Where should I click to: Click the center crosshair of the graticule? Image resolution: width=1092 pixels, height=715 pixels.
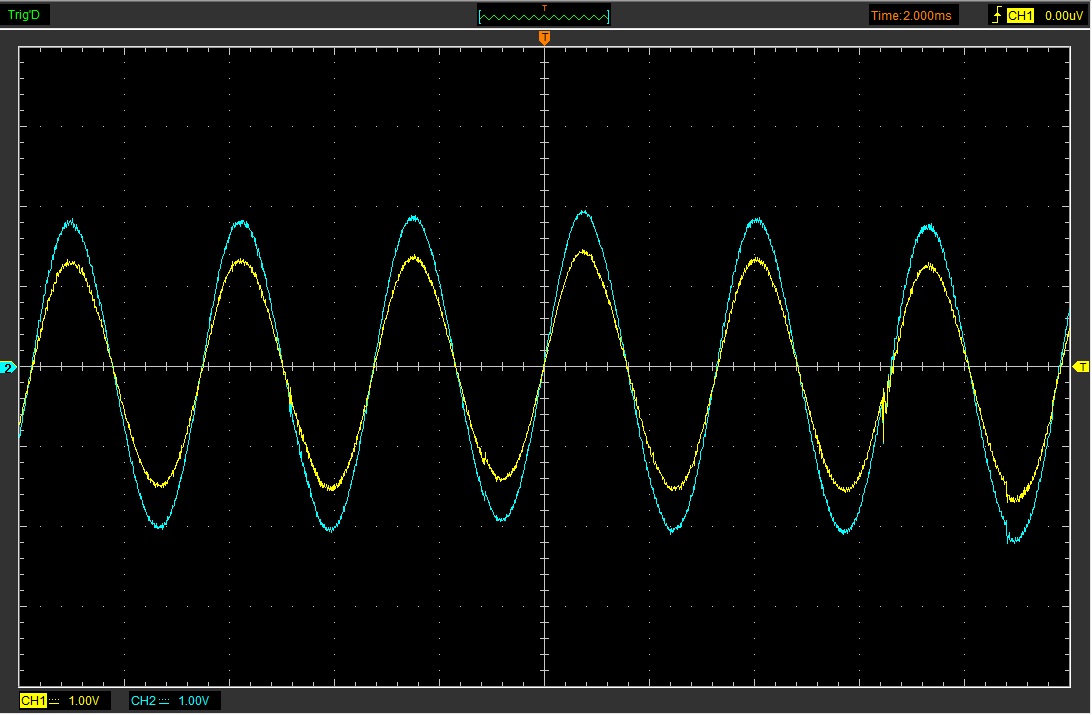click(x=545, y=367)
